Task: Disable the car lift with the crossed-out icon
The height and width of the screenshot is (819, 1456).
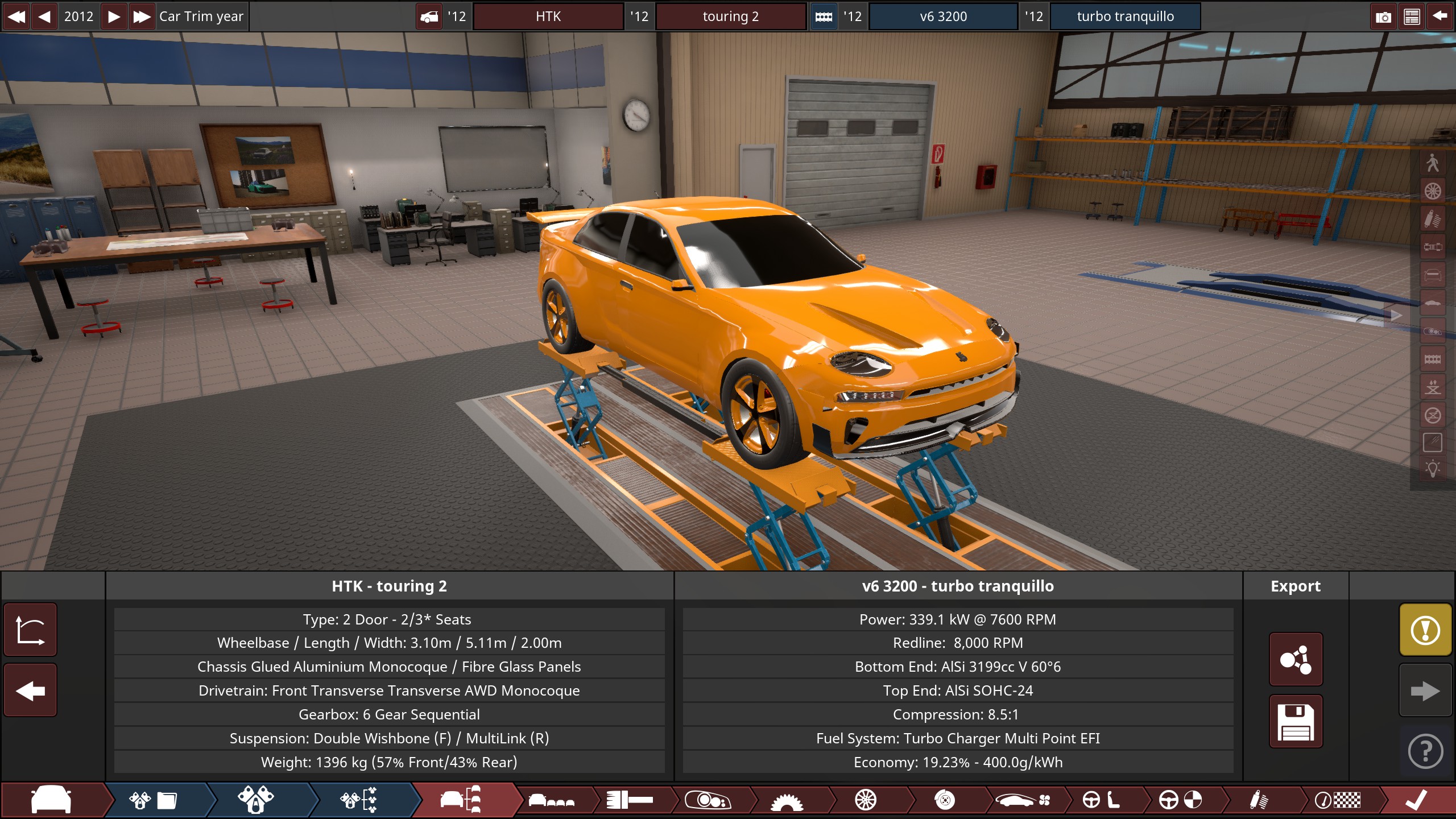Action: 1433,415
